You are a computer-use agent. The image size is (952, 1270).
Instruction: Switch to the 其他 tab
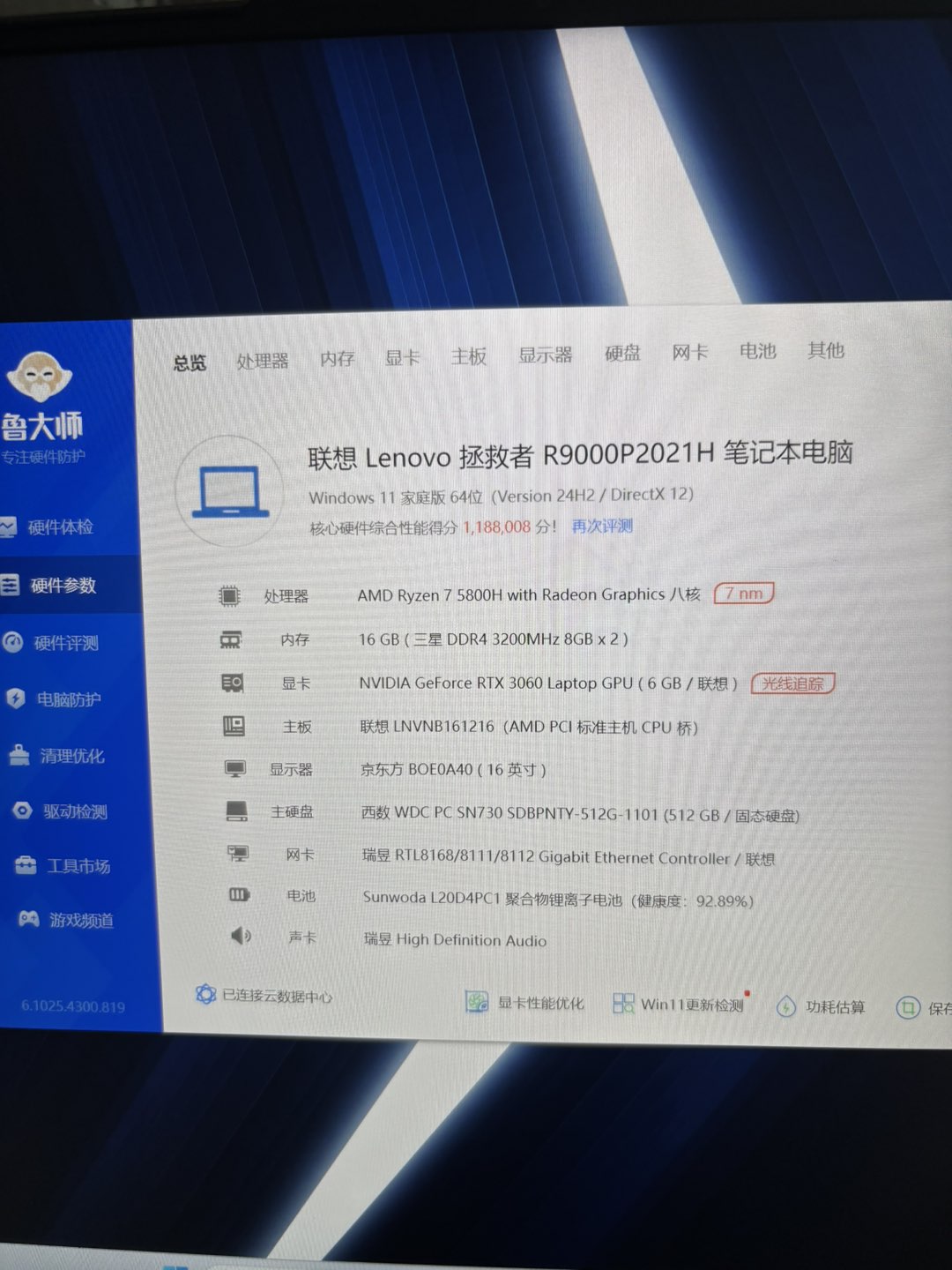point(826,350)
